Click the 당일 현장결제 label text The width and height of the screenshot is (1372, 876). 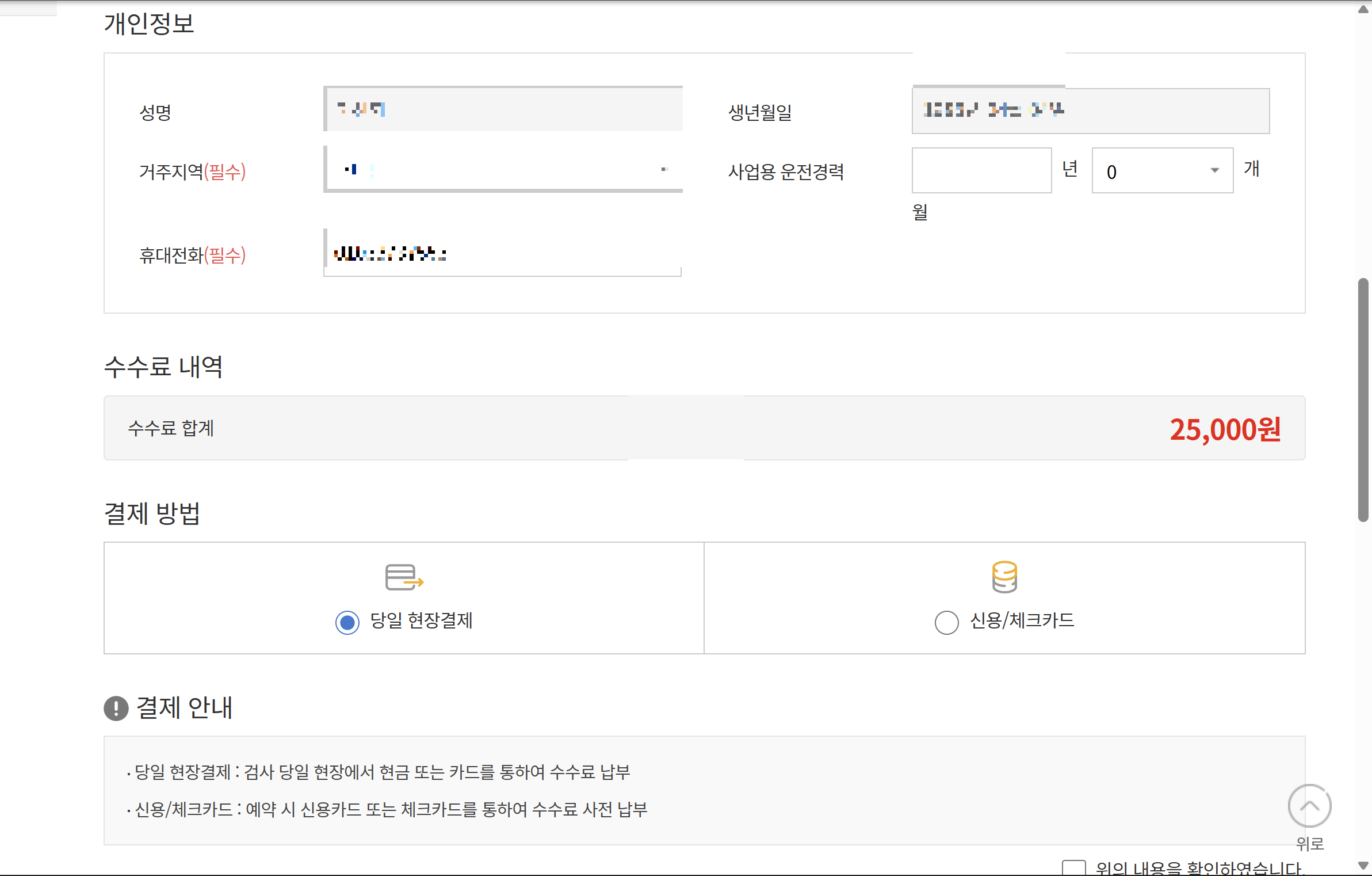click(x=421, y=620)
